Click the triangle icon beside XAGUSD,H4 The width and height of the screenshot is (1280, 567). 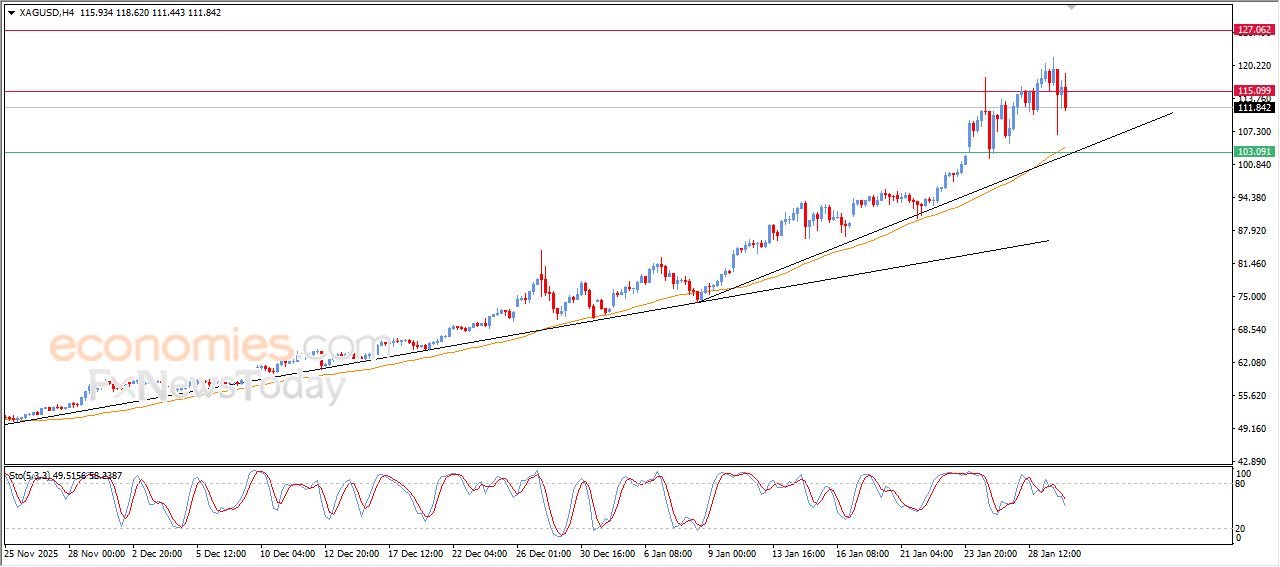tap(11, 12)
